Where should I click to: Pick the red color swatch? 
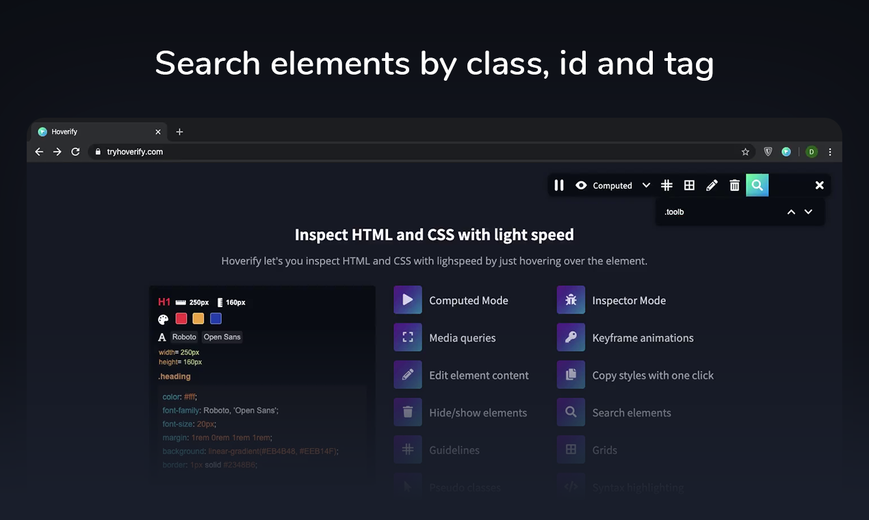coord(181,318)
